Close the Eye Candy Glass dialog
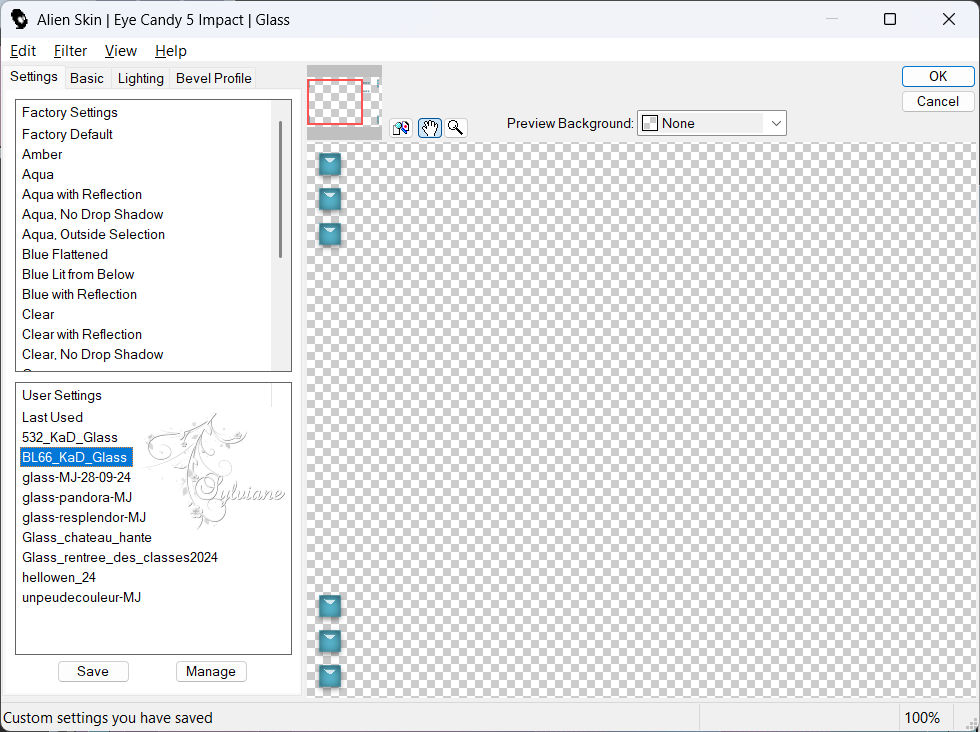 click(949, 19)
